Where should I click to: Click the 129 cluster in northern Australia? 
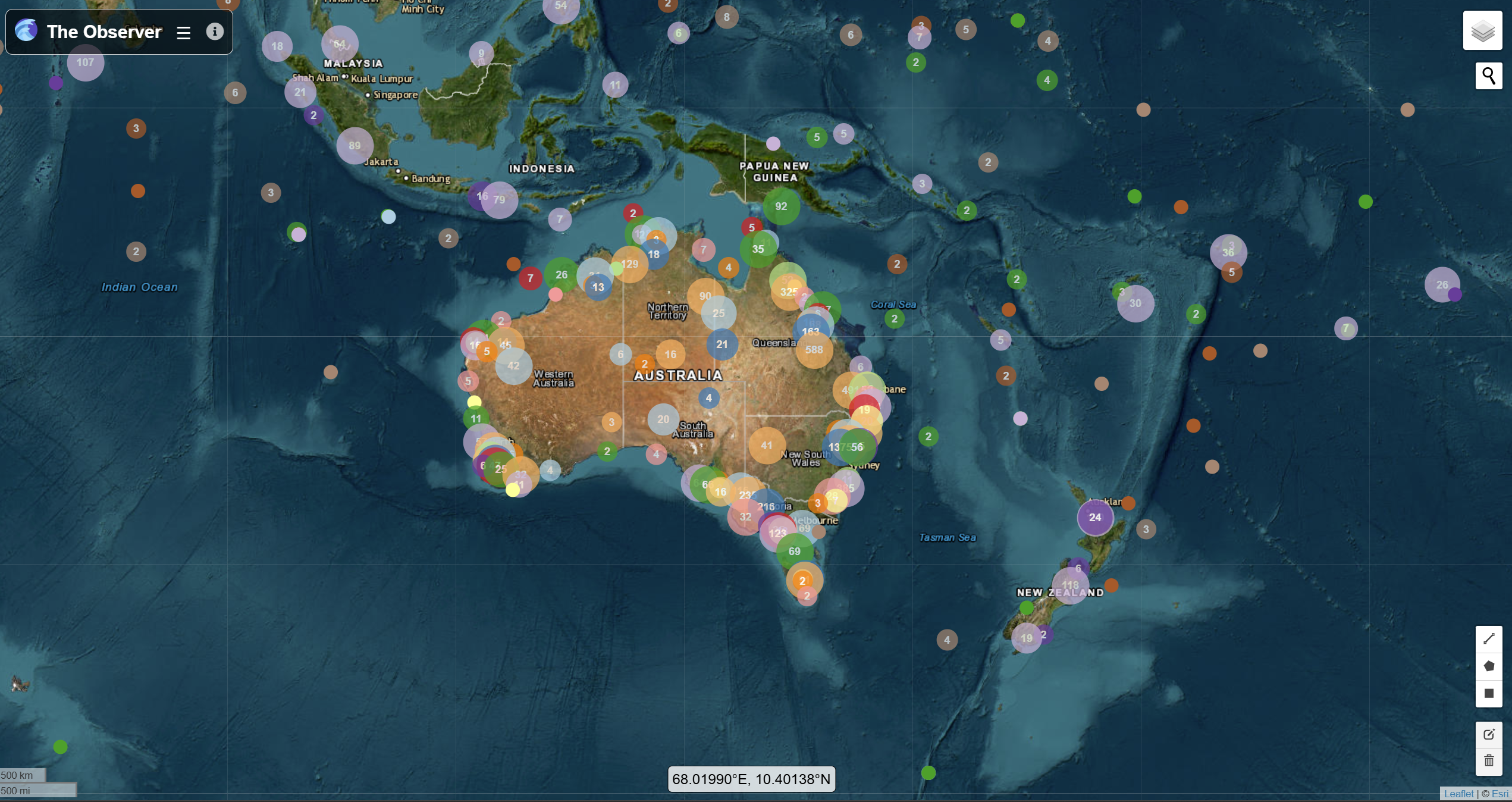point(629,264)
